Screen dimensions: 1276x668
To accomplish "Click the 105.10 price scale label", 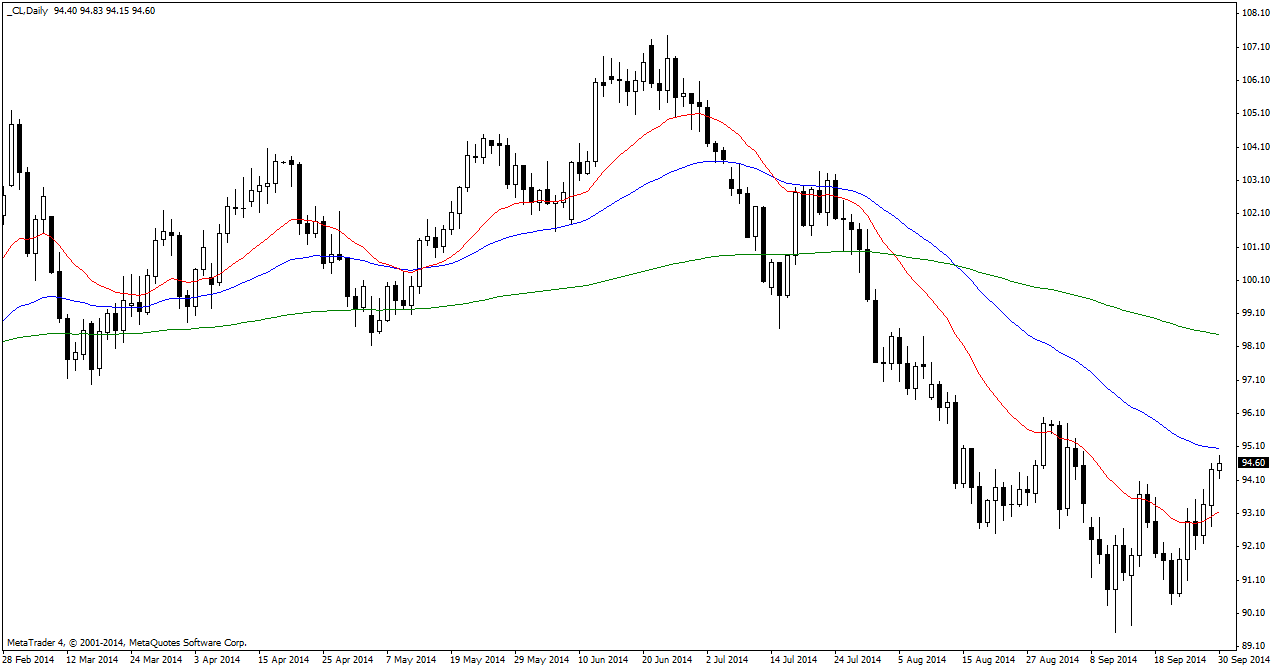I will click(1254, 113).
